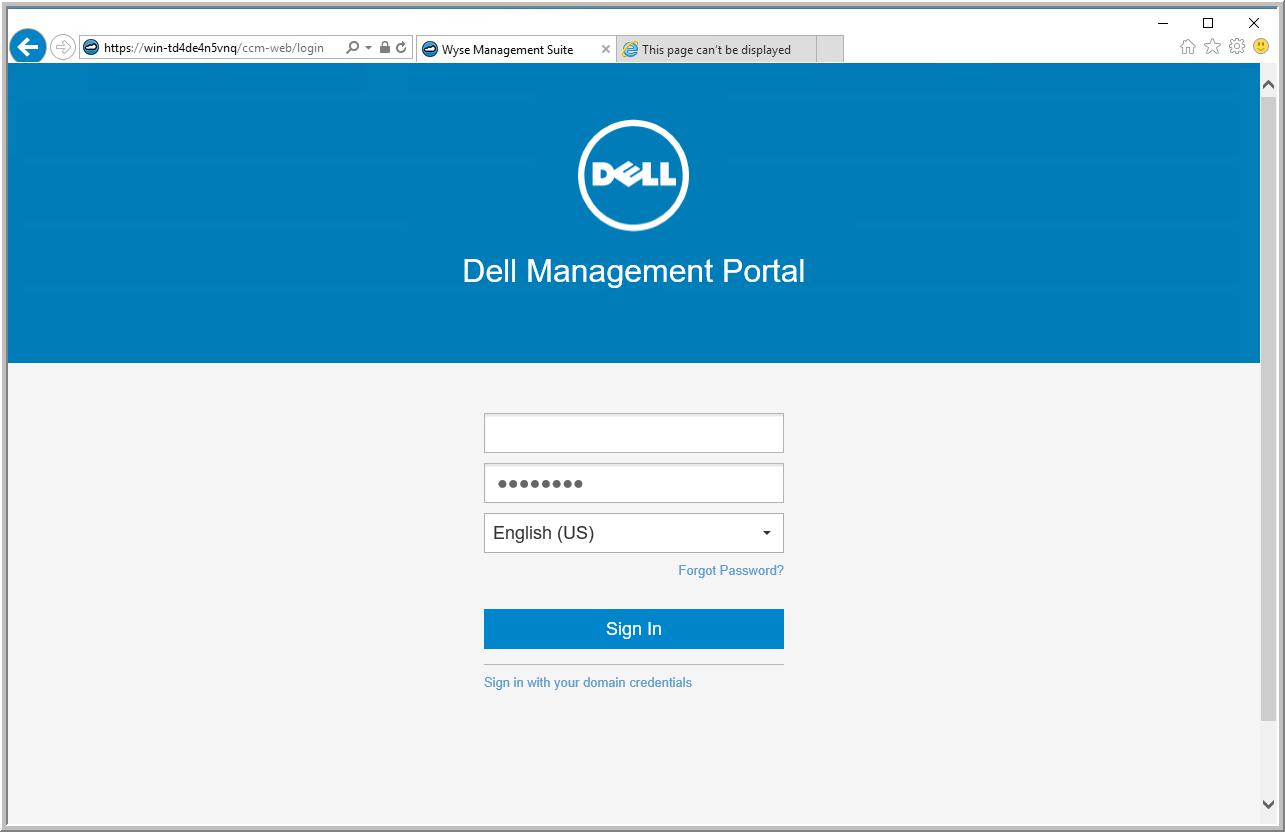Click the Sign In button
The height and width of the screenshot is (832, 1285).
[634, 629]
